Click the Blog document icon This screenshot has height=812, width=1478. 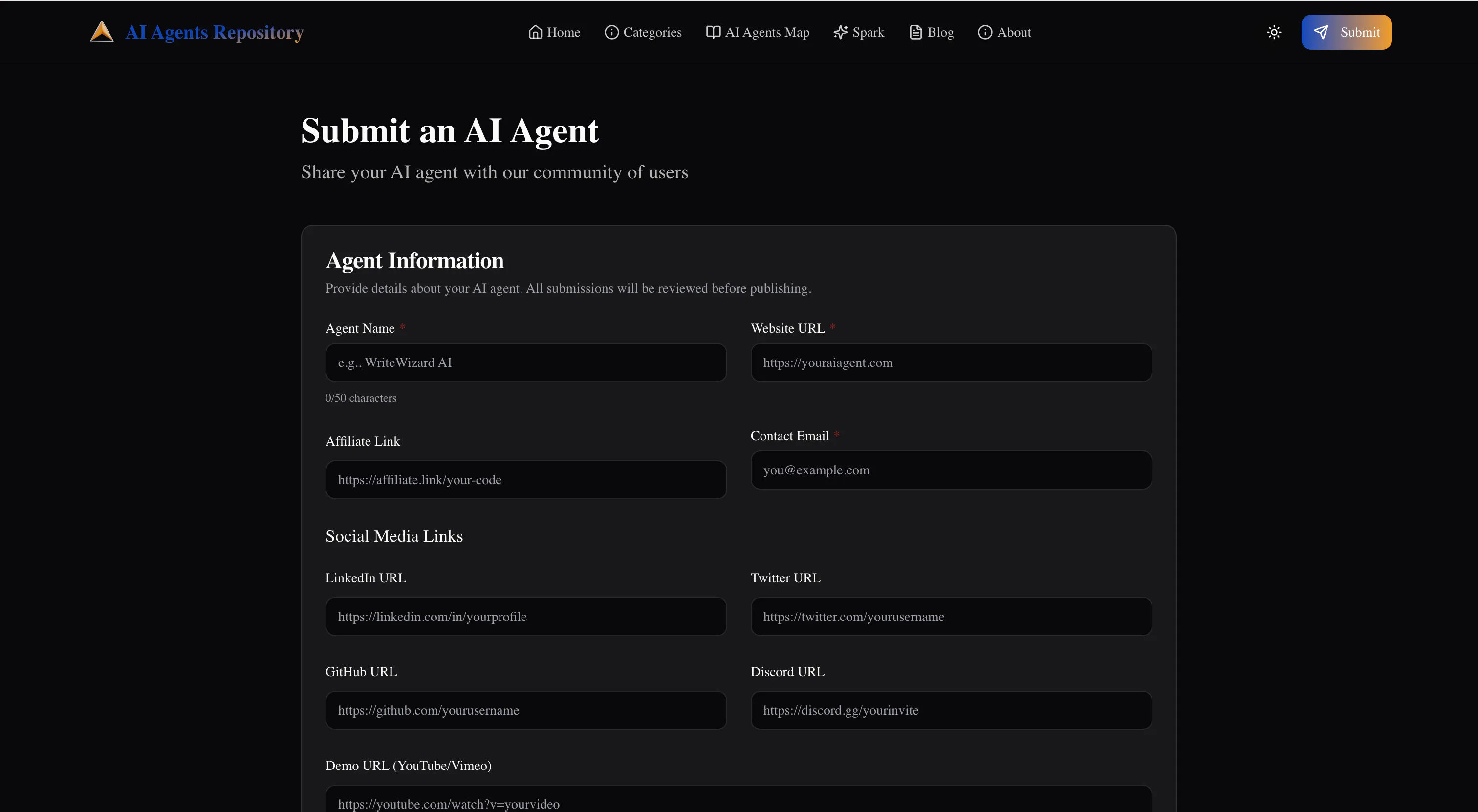916,32
